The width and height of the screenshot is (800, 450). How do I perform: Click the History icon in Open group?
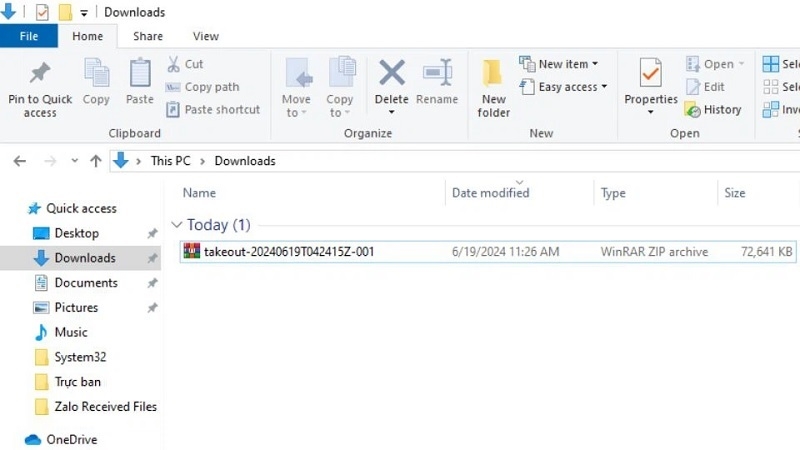pyautogui.click(x=693, y=110)
